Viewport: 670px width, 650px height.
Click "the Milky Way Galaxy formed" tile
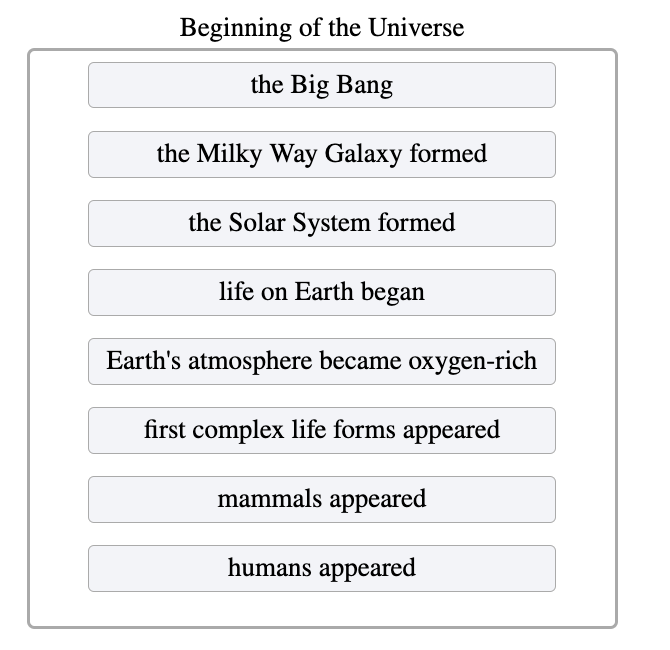pos(322,154)
